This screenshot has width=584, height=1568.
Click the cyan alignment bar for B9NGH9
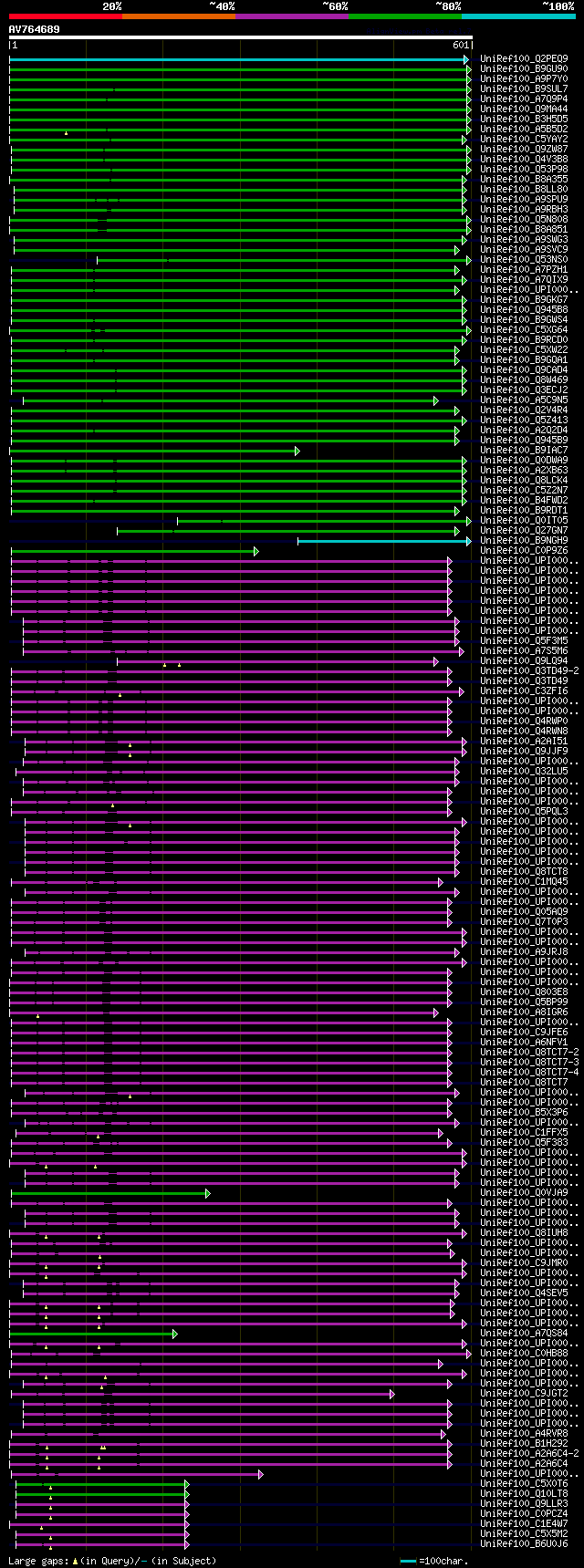(384, 541)
